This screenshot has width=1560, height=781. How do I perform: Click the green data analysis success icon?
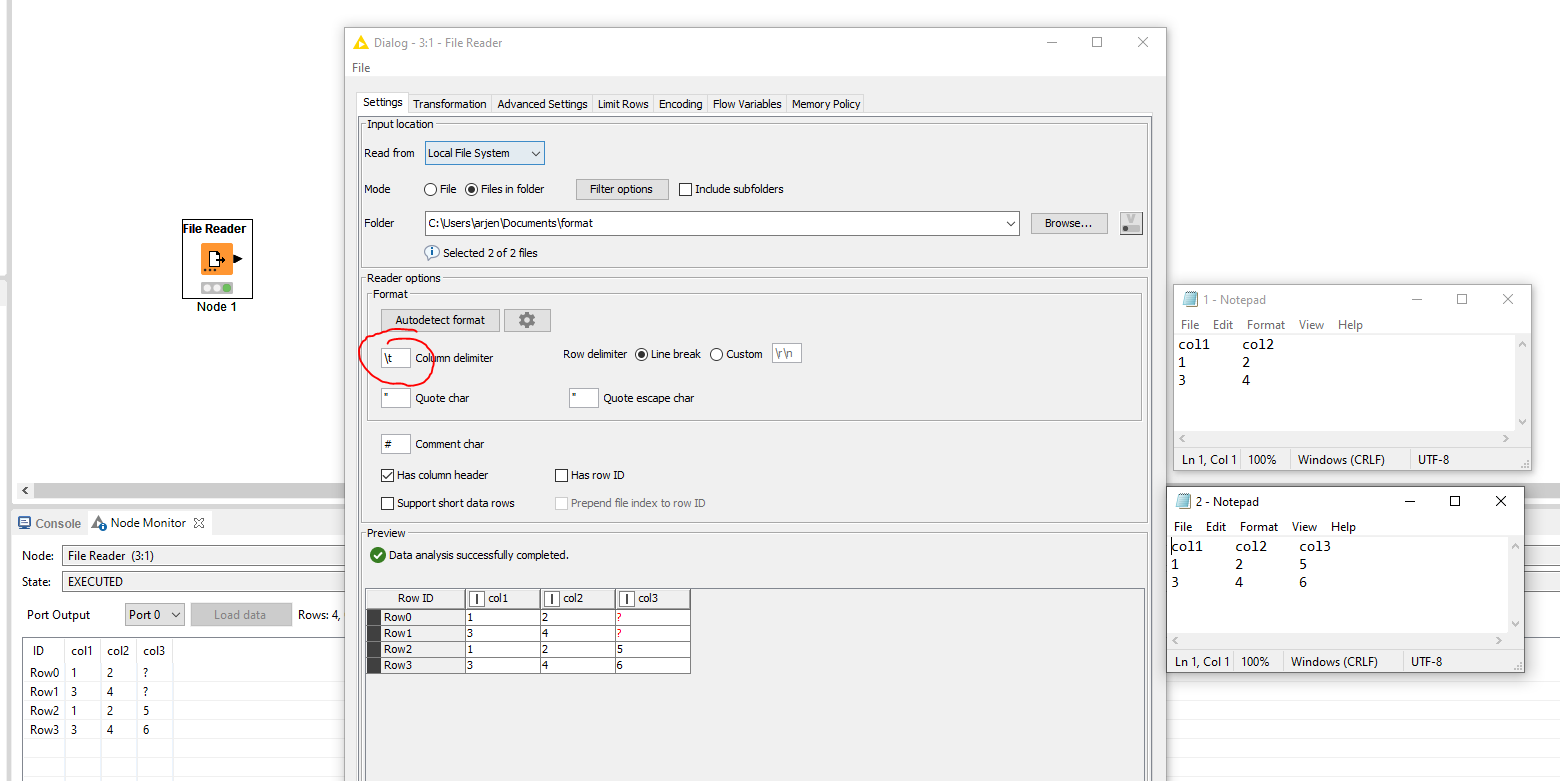coord(377,555)
